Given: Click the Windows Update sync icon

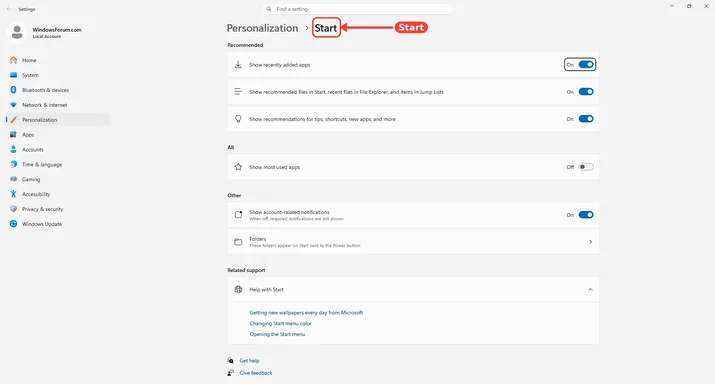Looking at the screenshot, I should point(13,224).
